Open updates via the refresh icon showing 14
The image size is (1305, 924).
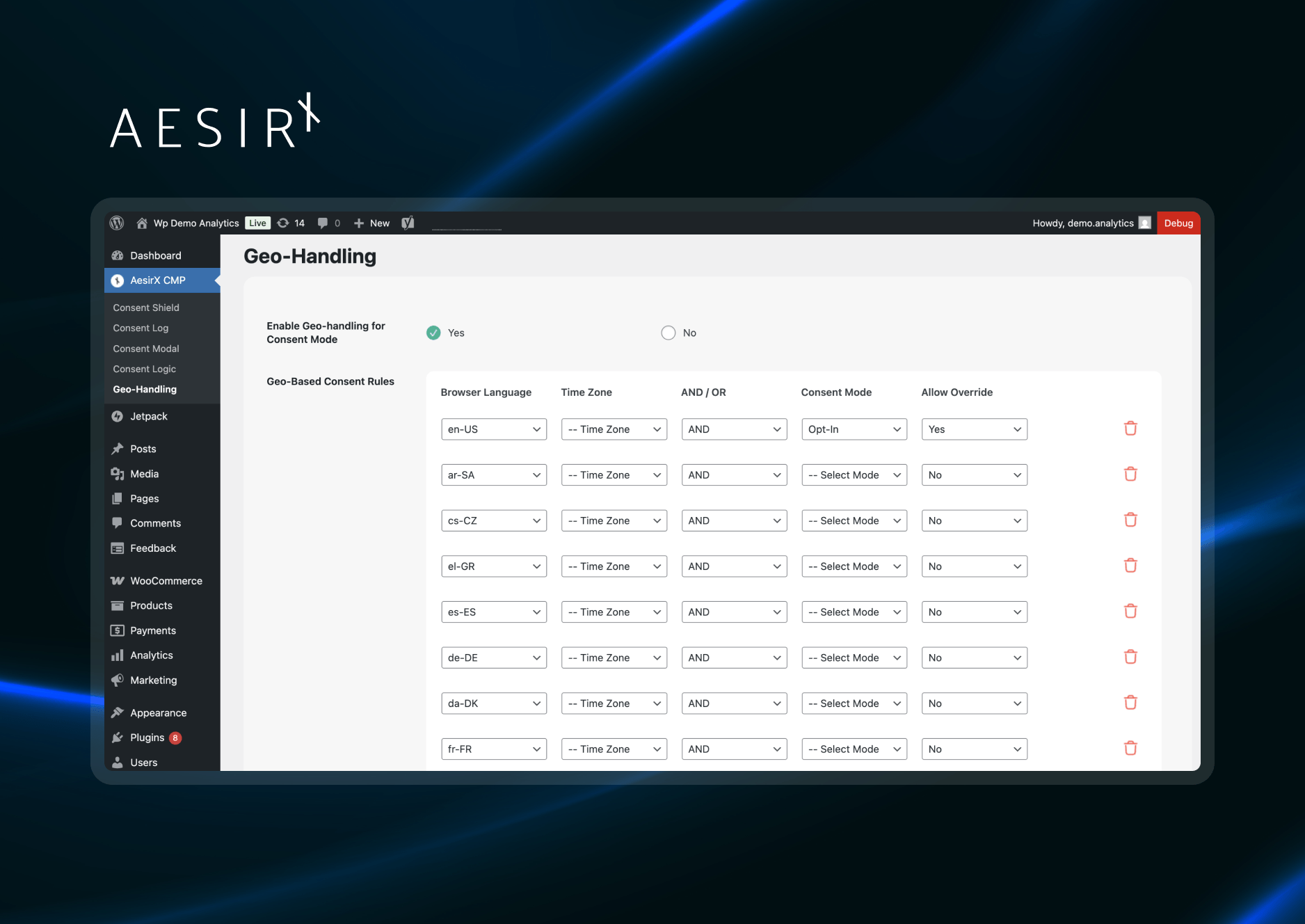coord(290,223)
